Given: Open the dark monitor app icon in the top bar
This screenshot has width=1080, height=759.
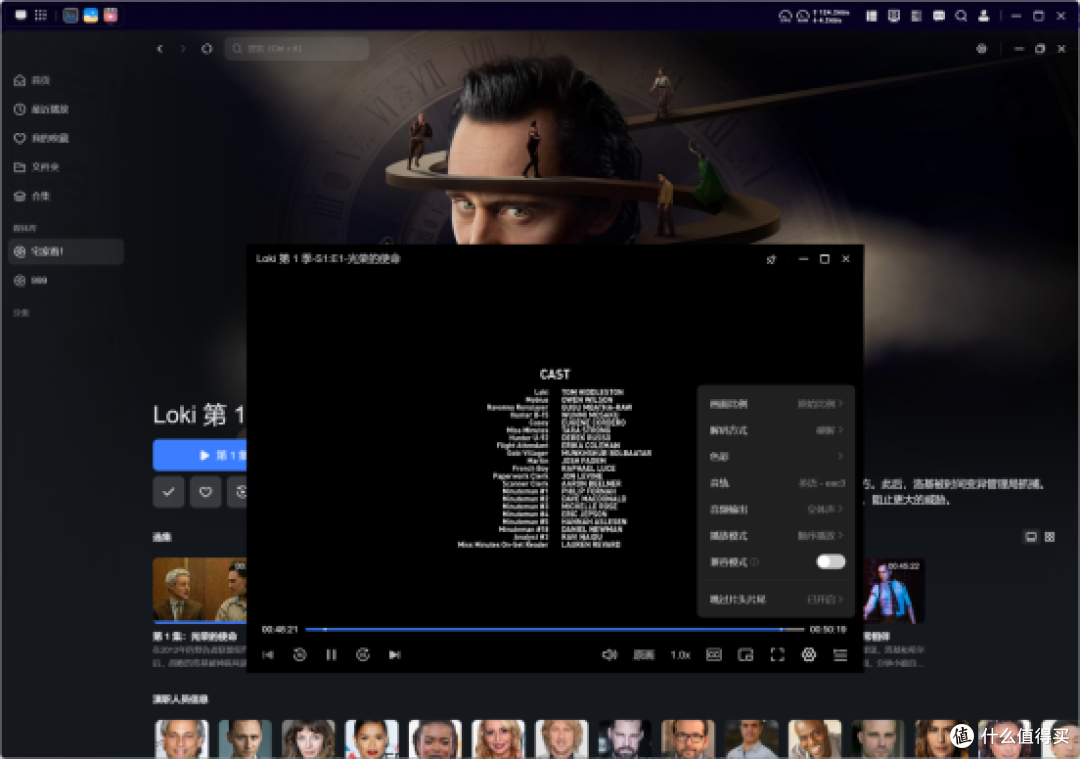Looking at the screenshot, I should [x=70, y=15].
